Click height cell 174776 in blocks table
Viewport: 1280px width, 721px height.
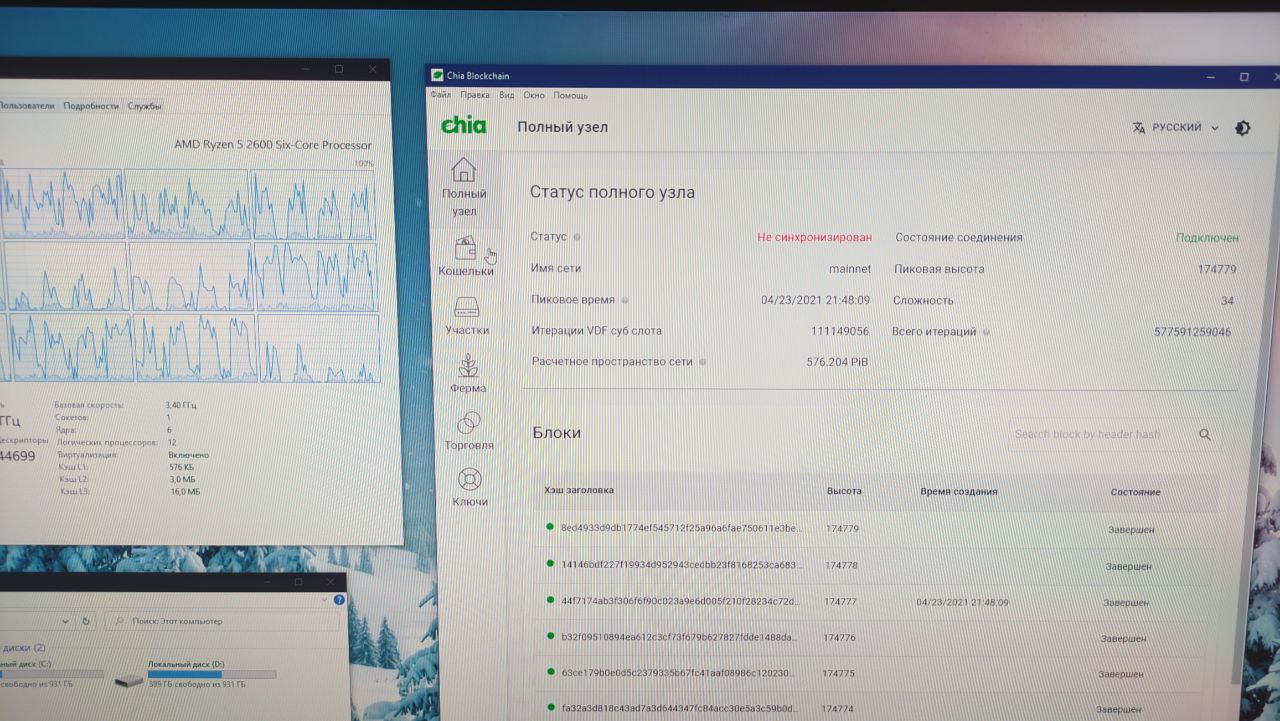click(839, 637)
